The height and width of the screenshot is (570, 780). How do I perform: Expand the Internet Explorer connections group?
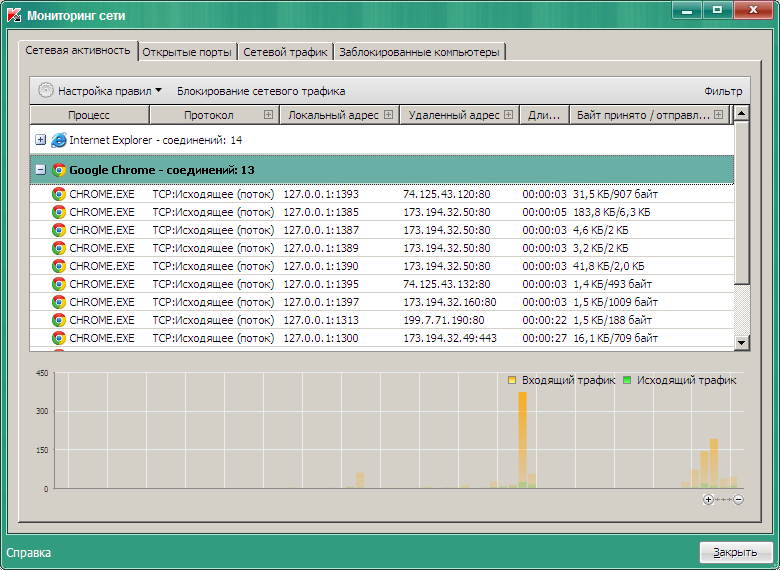pyautogui.click(x=41, y=140)
